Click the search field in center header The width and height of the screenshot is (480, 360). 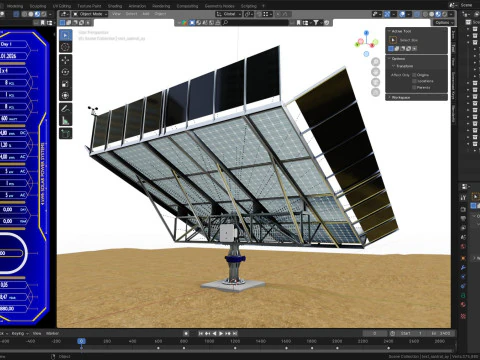[255, 23]
